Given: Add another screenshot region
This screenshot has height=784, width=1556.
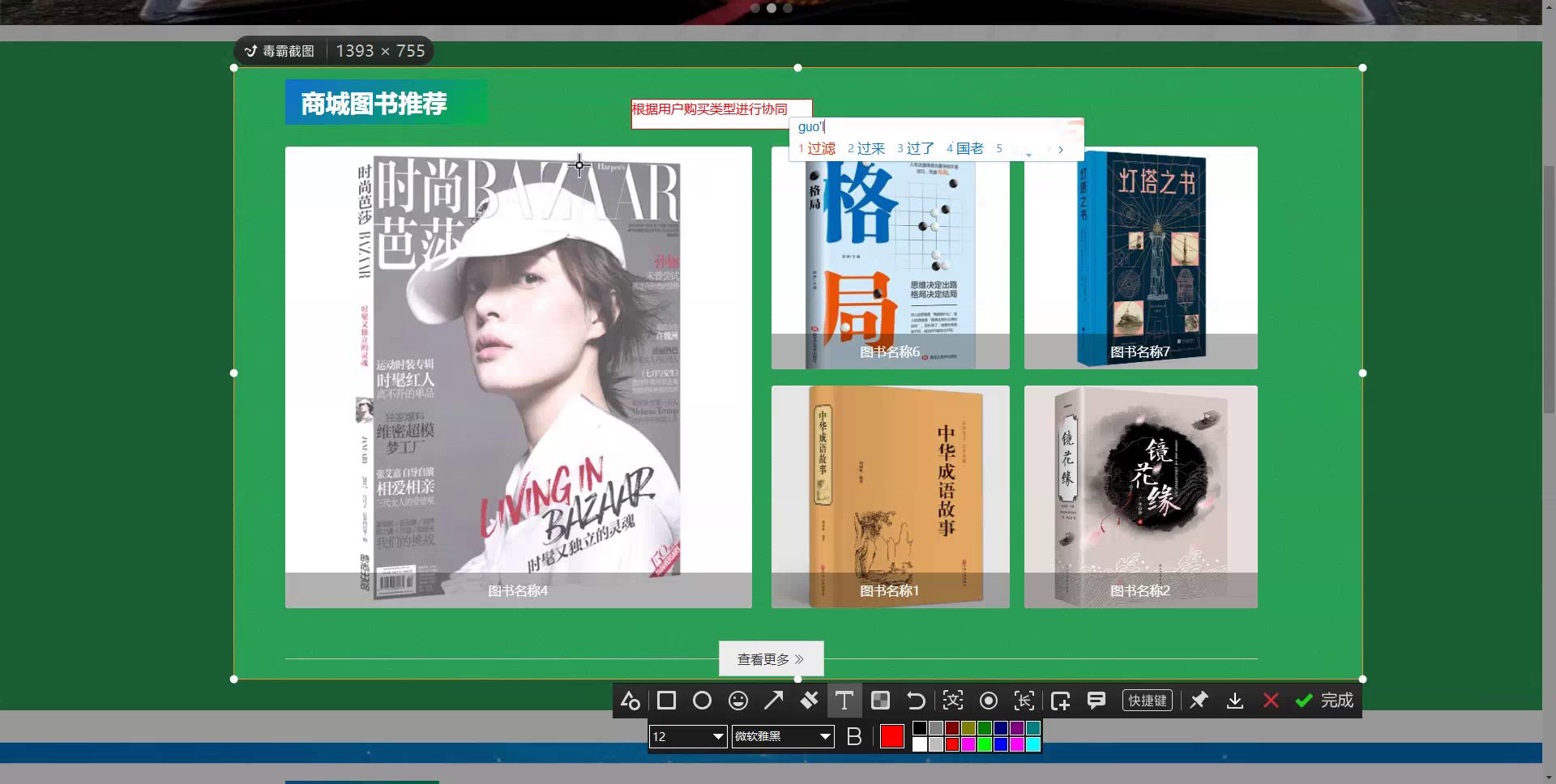Looking at the screenshot, I should (x=1060, y=701).
